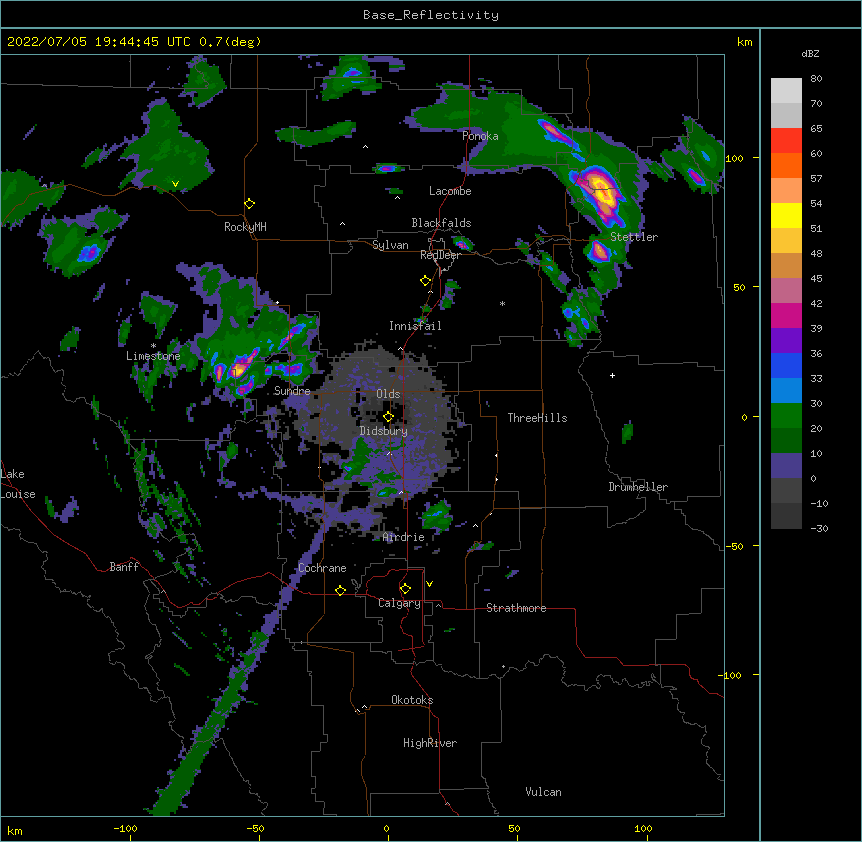Image resolution: width=862 pixels, height=842 pixels.
Task: Pick the orange 60-57 dBZ legend swatch
Action: point(786,165)
